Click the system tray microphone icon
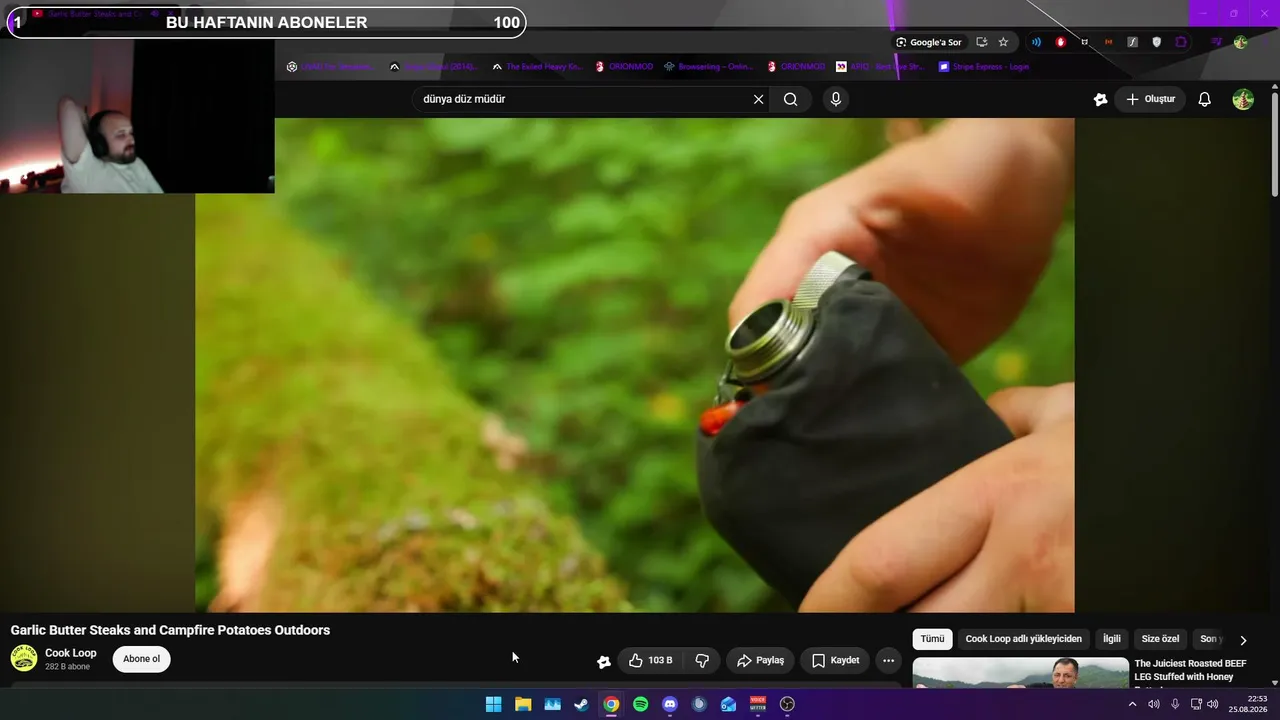 [x=1175, y=704]
